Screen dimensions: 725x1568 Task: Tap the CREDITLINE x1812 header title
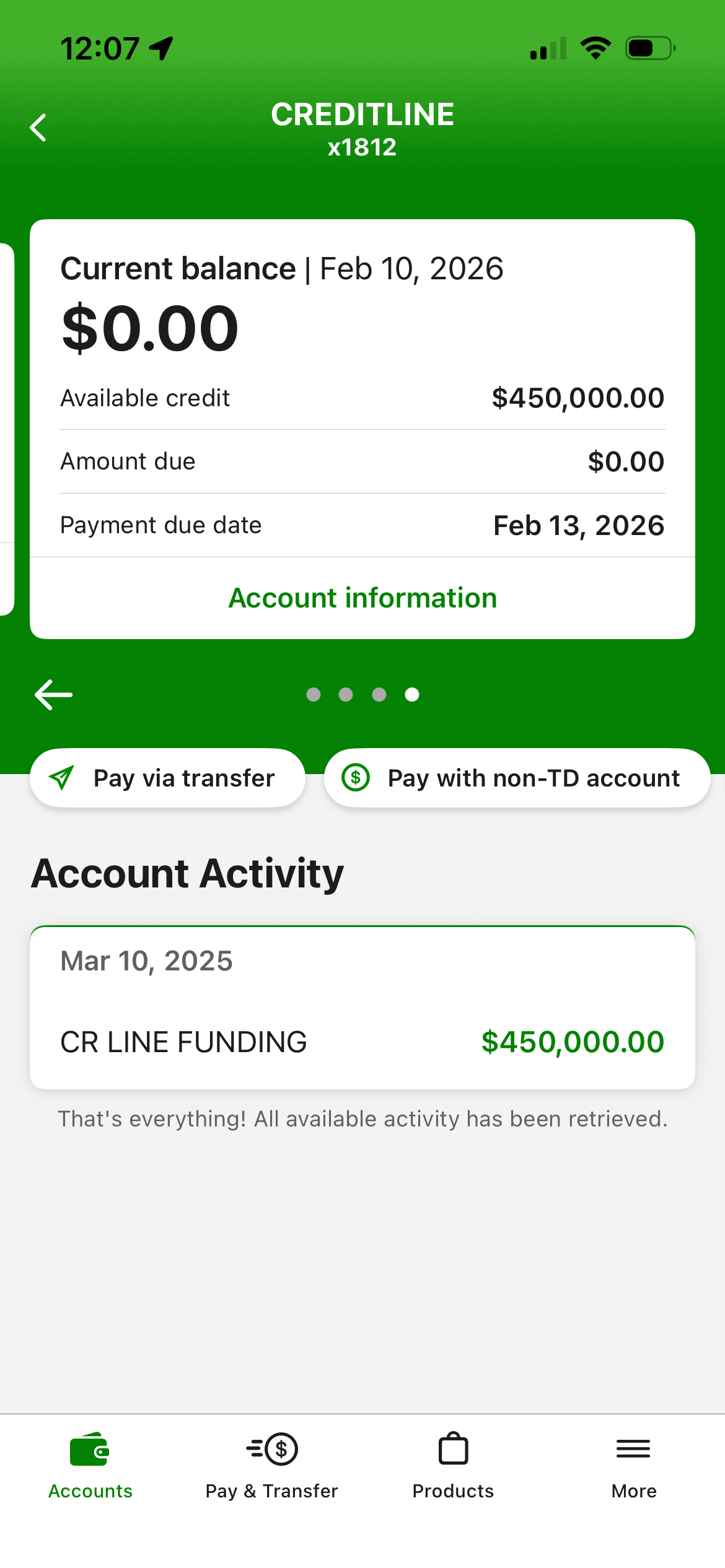click(x=362, y=129)
